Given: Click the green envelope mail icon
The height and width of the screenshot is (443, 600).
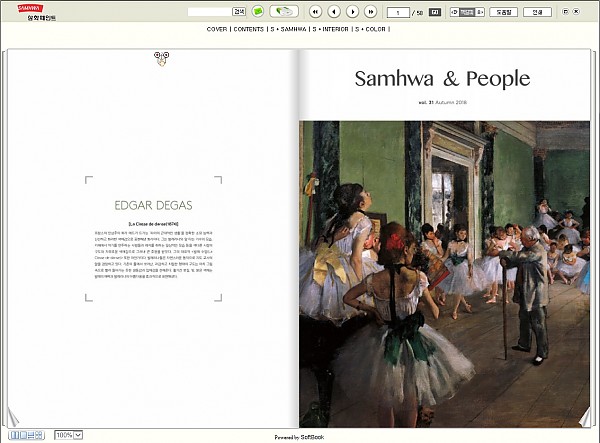Looking at the screenshot, I should click(258, 11).
